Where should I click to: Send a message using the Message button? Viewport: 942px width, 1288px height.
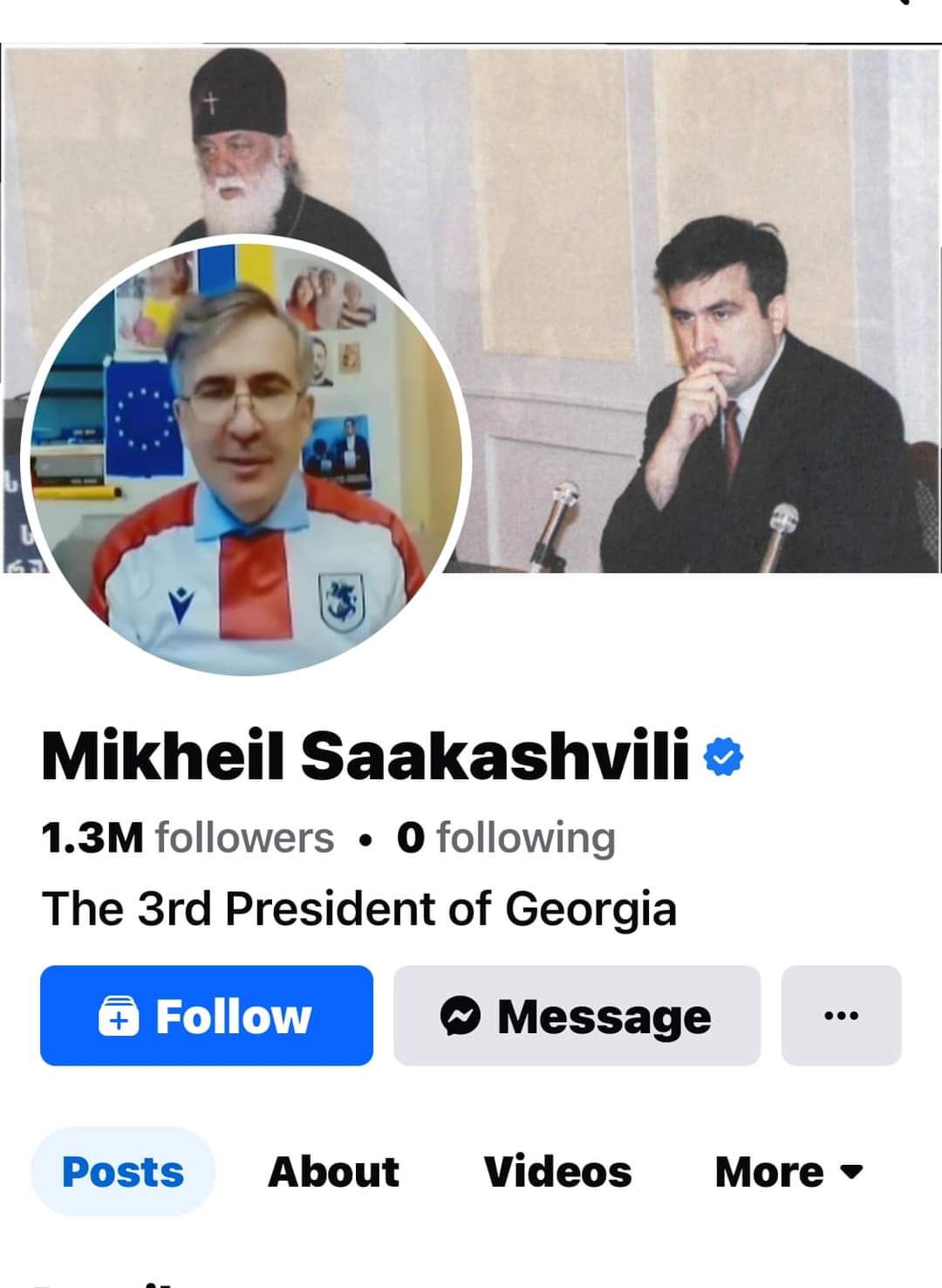[x=577, y=1015]
